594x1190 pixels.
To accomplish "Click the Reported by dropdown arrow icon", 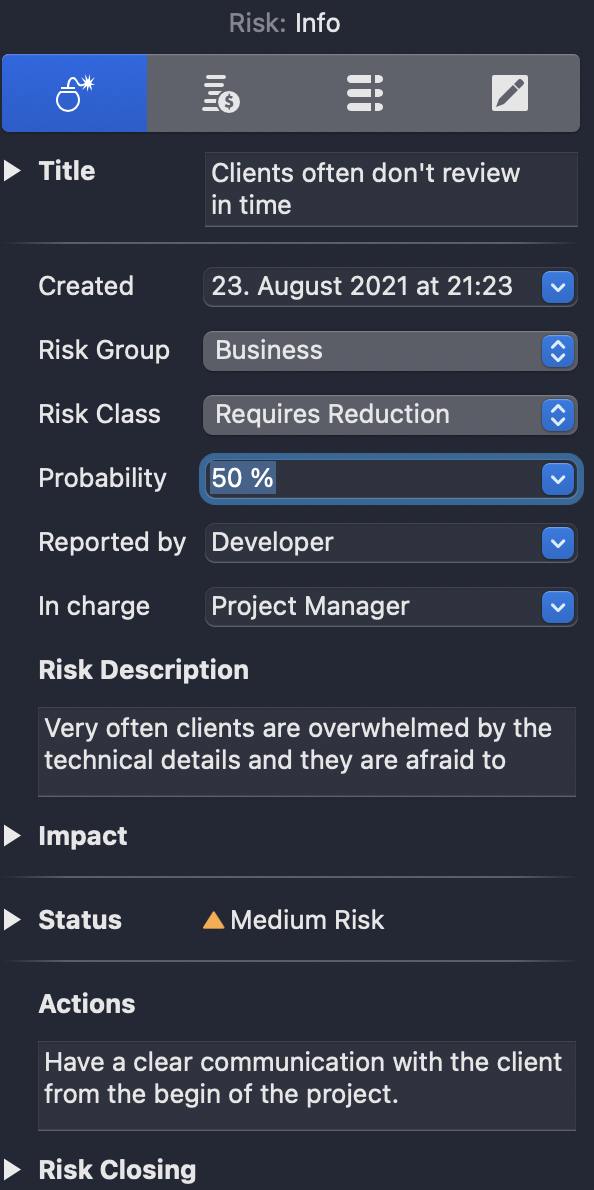I will tap(558, 543).
